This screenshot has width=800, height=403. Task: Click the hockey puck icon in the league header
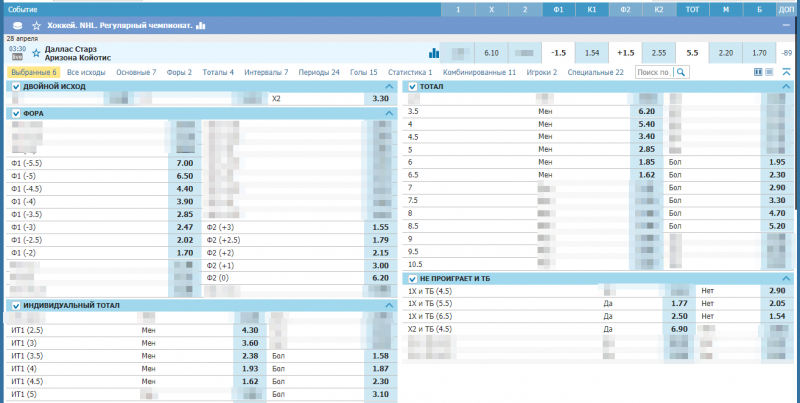17,25
